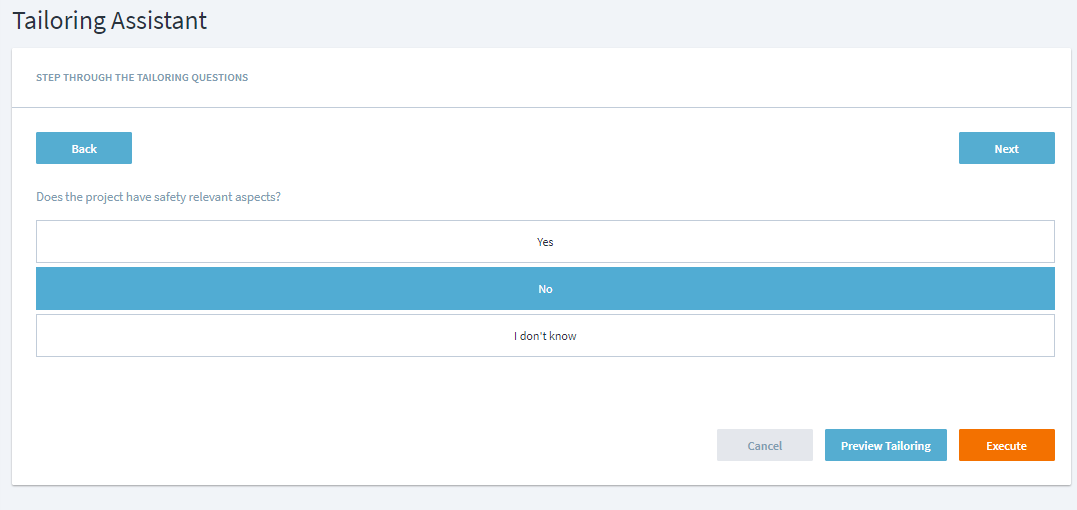Cancel the Tailoring Assistant
The image size is (1077, 510).
pyautogui.click(x=764, y=445)
